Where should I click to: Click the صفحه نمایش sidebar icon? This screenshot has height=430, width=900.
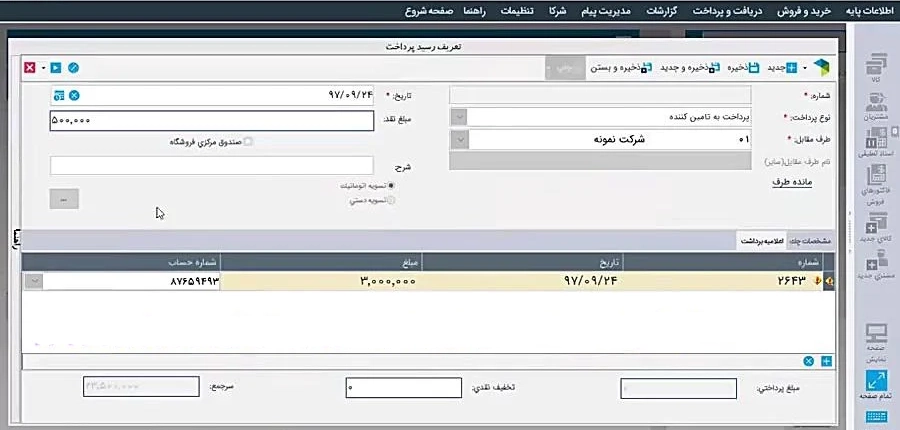(875, 343)
